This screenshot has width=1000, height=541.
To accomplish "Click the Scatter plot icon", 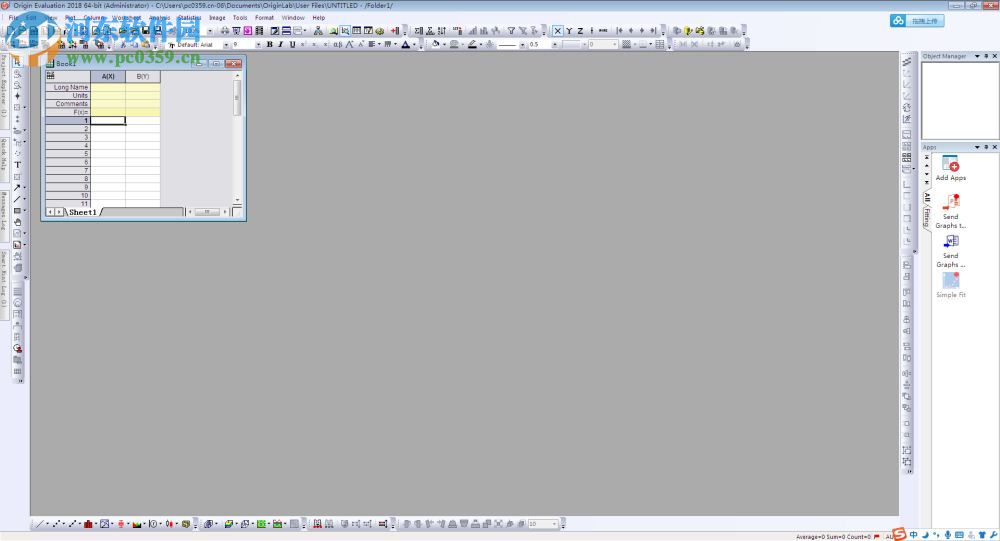I will [x=56, y=524].
